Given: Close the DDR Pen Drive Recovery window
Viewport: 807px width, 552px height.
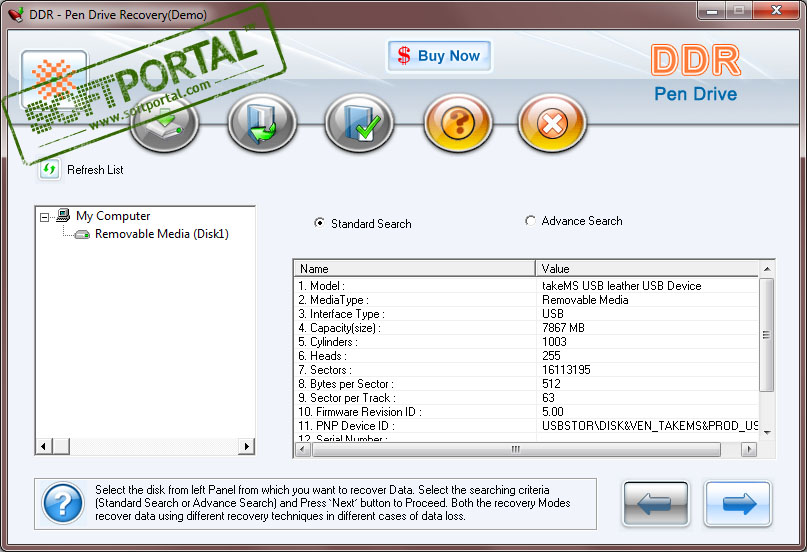Looking at the screenshot, I should pyautogui.click(x=777, y=11).
